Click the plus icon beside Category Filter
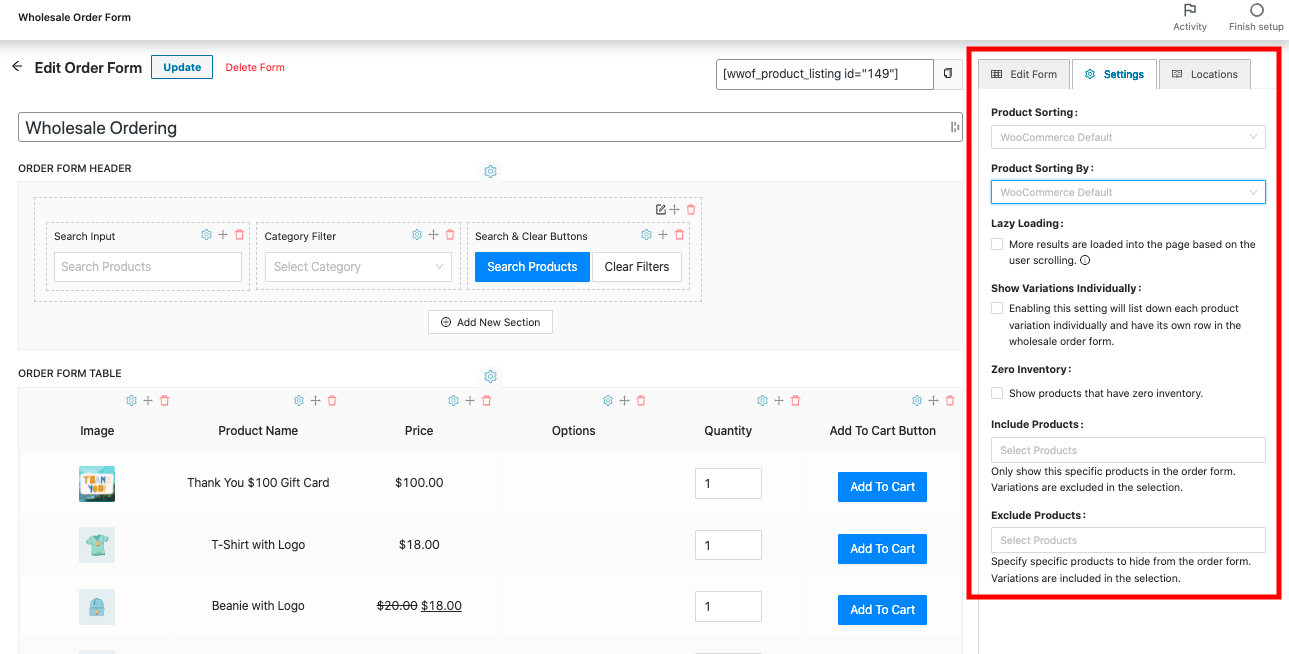The image size is (1289, 654). (x=433, y=235)
